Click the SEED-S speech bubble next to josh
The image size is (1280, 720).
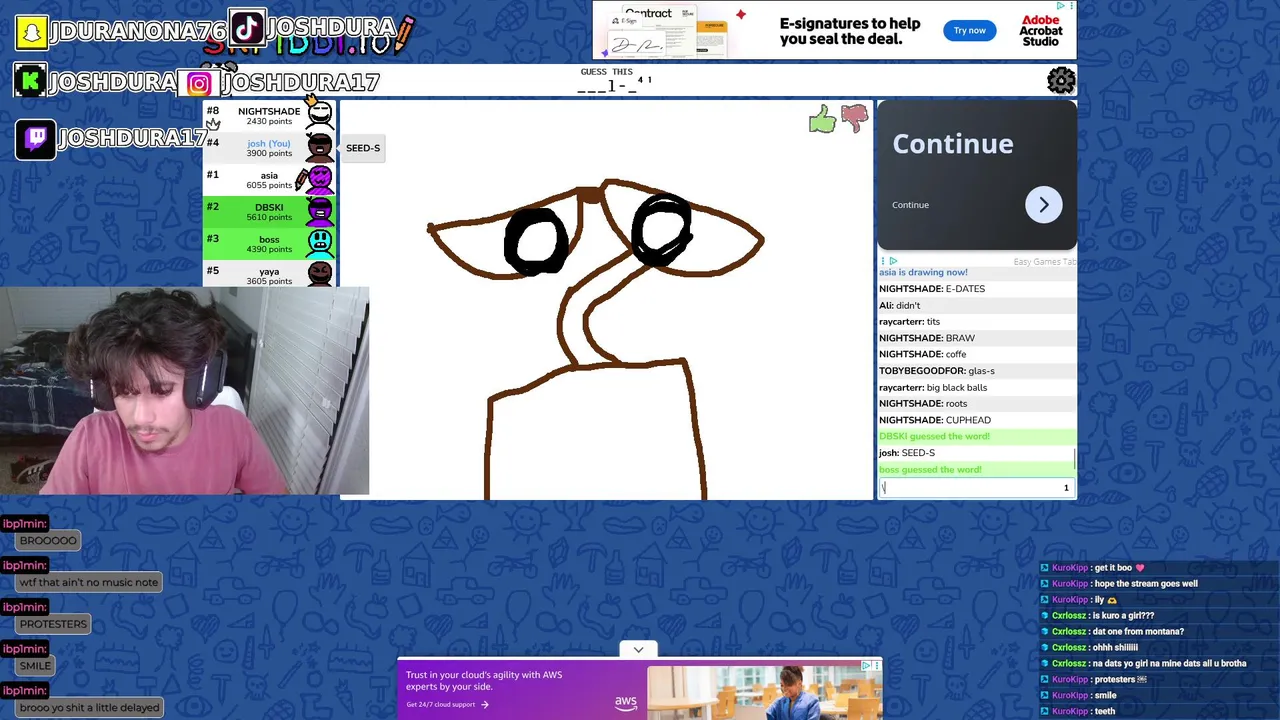click(x=363, y=148)
